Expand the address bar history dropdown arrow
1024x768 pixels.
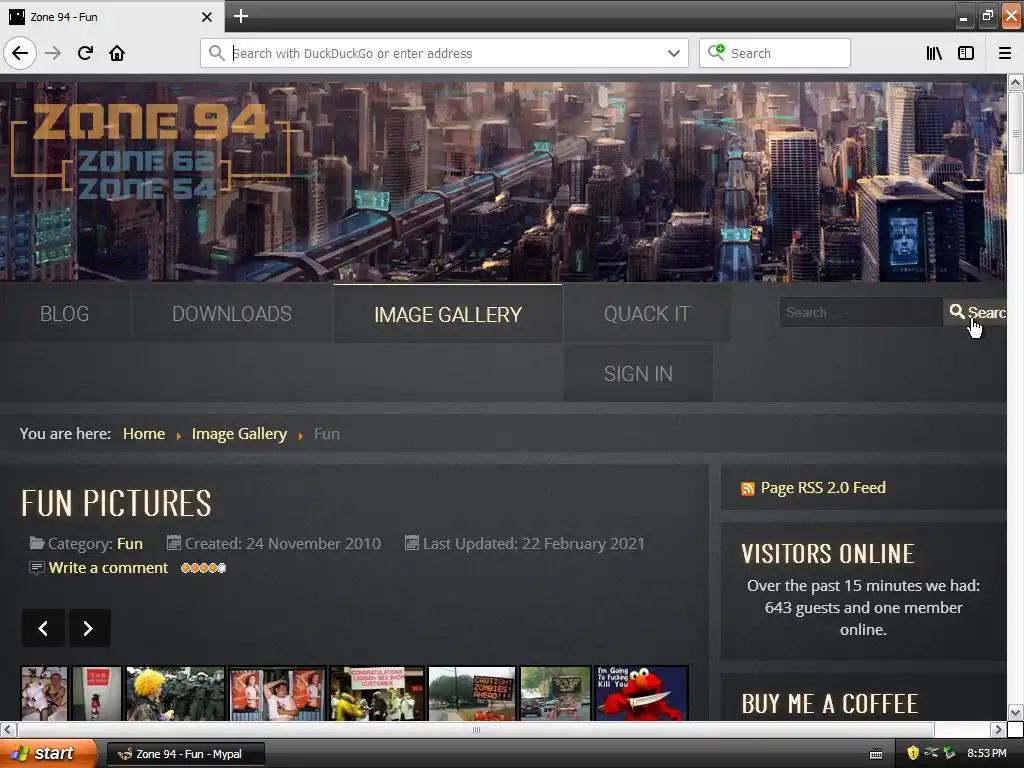pos(673,54)
